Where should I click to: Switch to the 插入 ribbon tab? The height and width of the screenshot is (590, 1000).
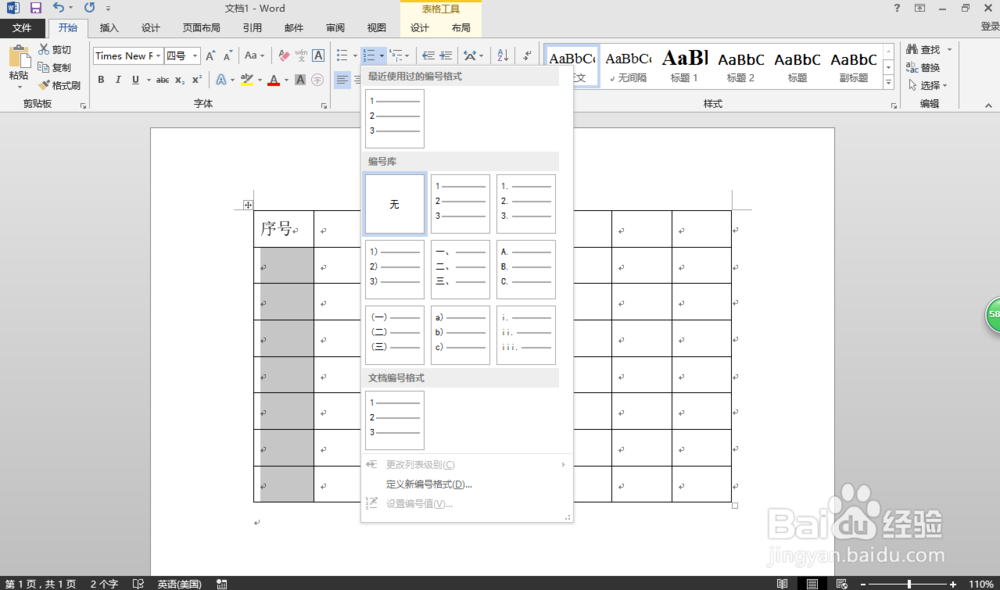108,28
